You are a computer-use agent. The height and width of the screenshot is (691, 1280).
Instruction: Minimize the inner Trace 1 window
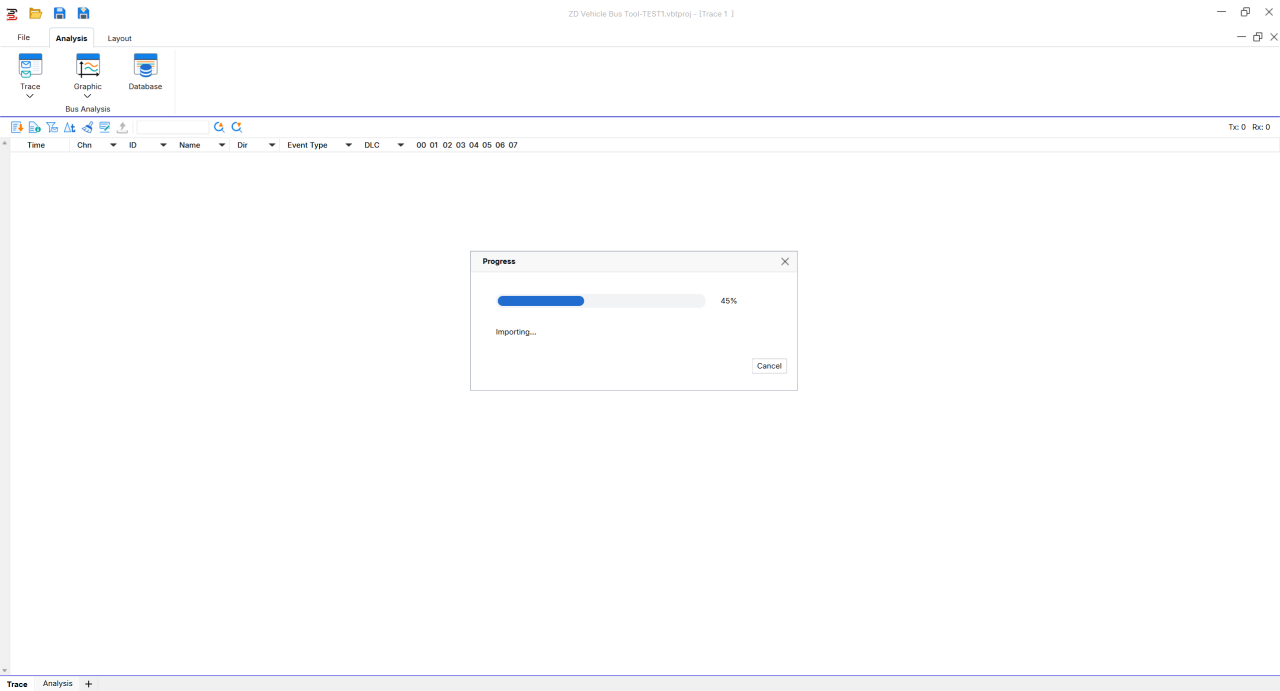pyautogui.click(x=1242, y=37)
